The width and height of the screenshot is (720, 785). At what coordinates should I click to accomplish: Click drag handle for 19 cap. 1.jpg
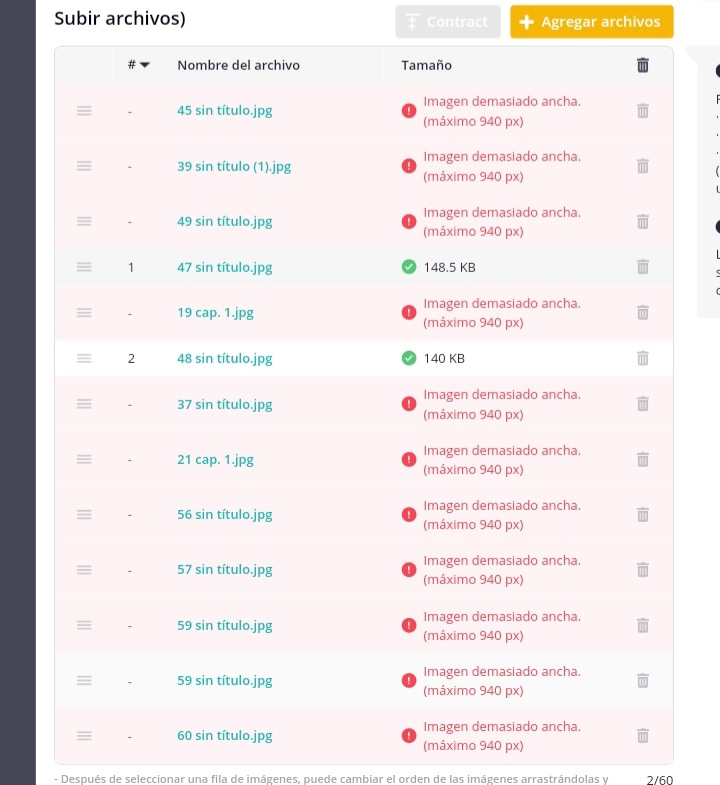[x=84, y=312]
